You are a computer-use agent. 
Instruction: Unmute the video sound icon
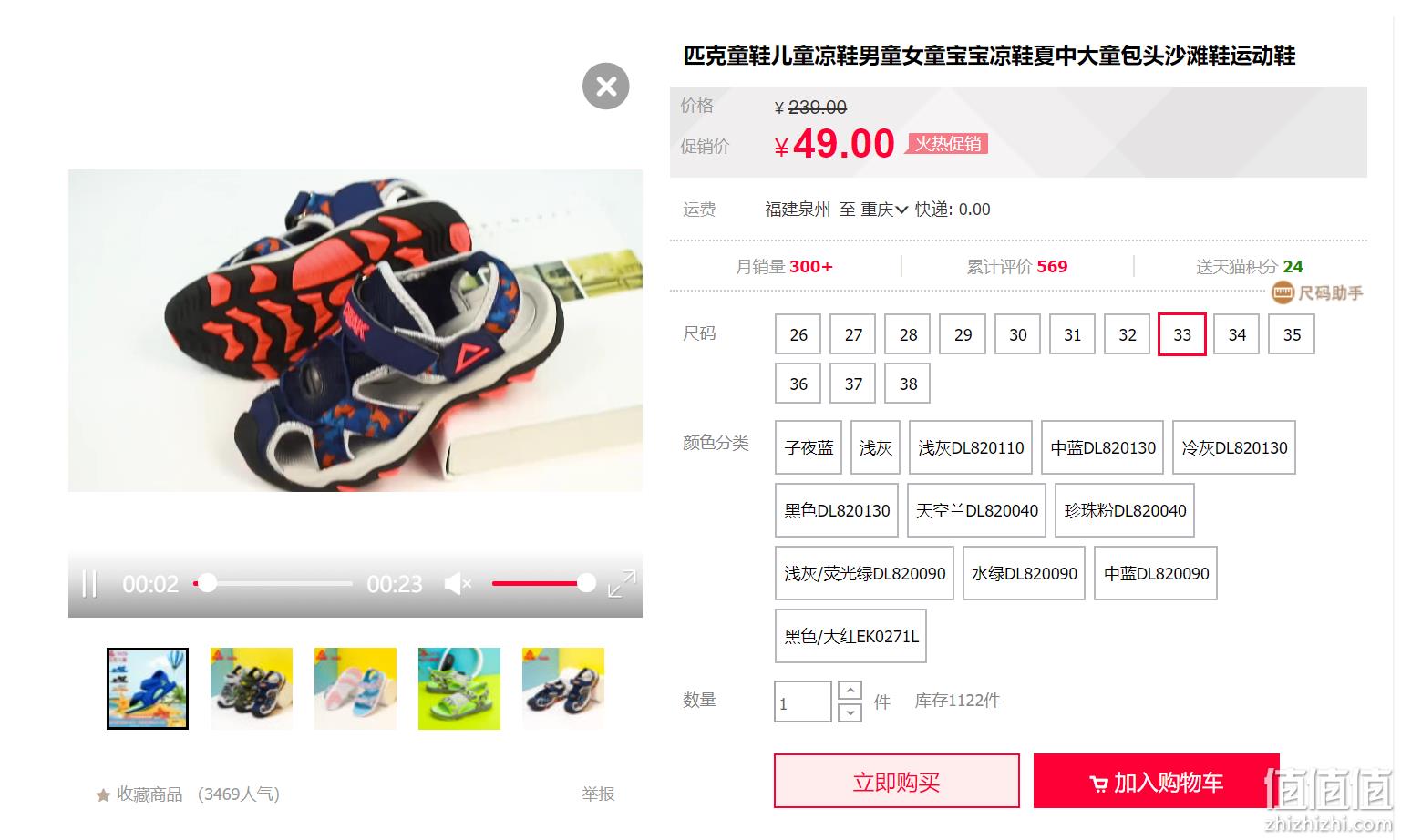[x=458, y=583]
